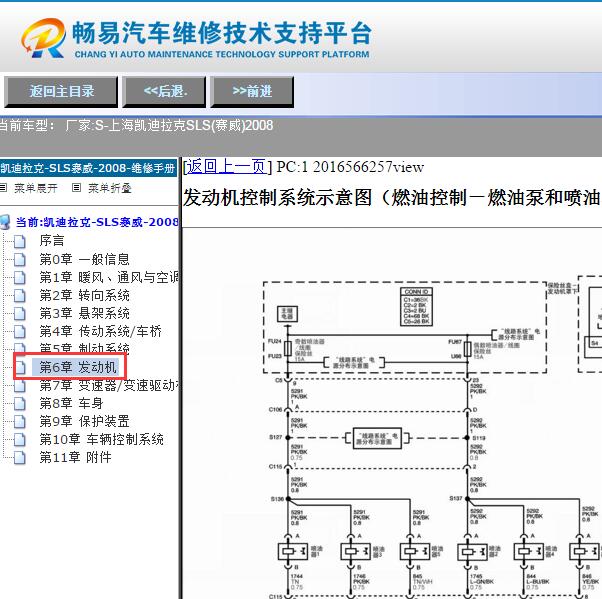
Task: Open 第10章 车辆控制系统
Action: pyautogui.click(x=101, y=439)
